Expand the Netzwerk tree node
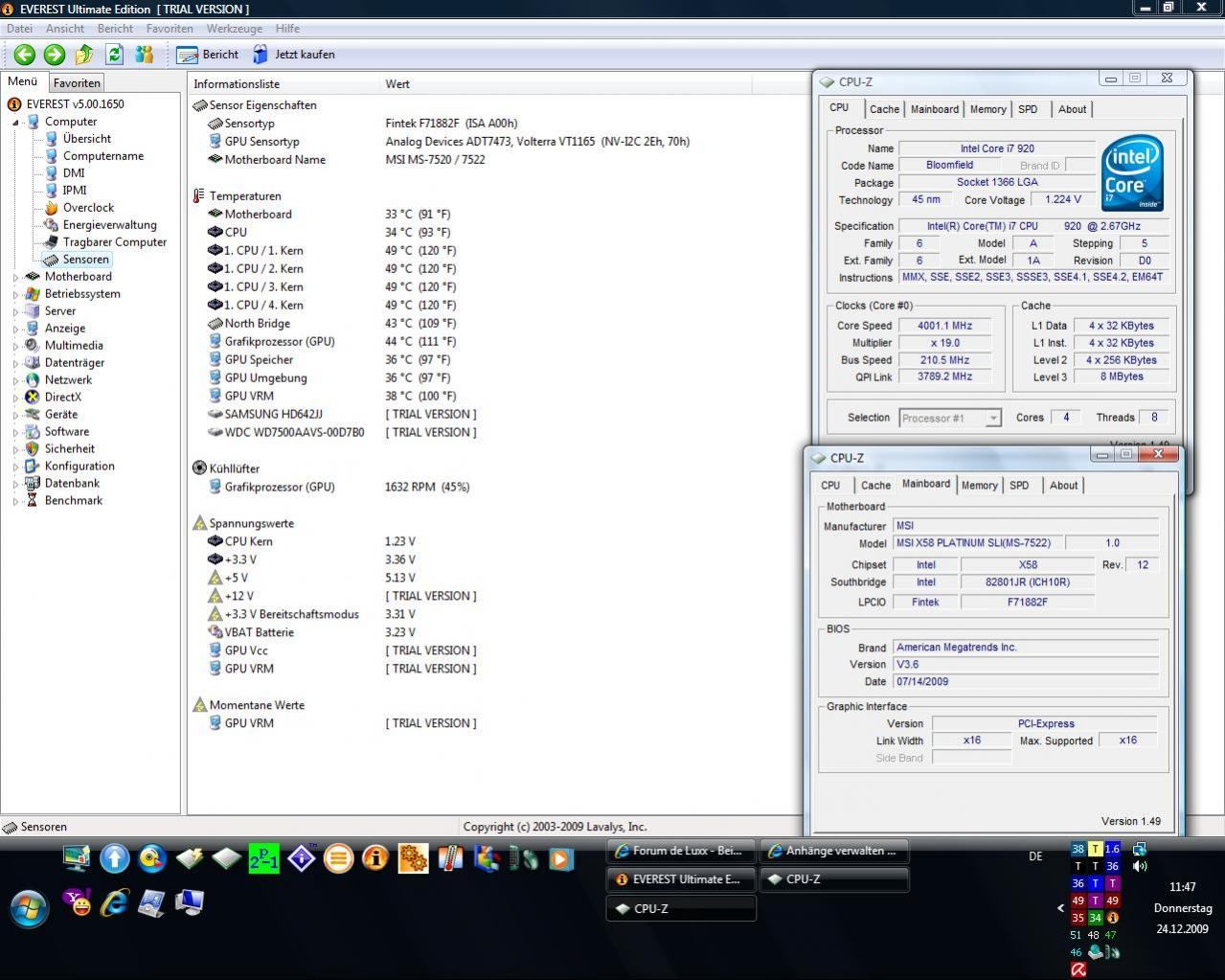This screenshot has width=1225, height=980. click(x=15, y=380)
